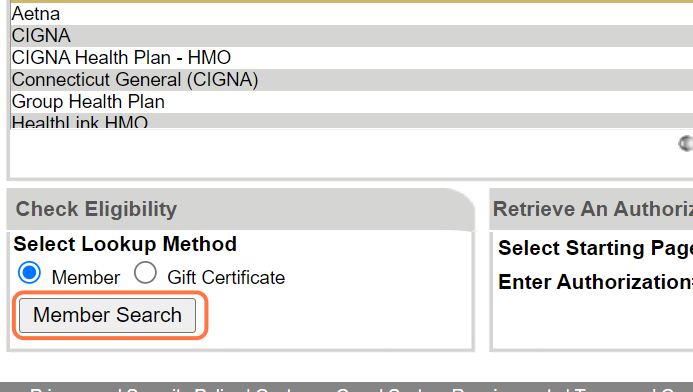Click the Select Lookup Method label
The height and width of the screenshot is (392, 693).
click(125, 244)
